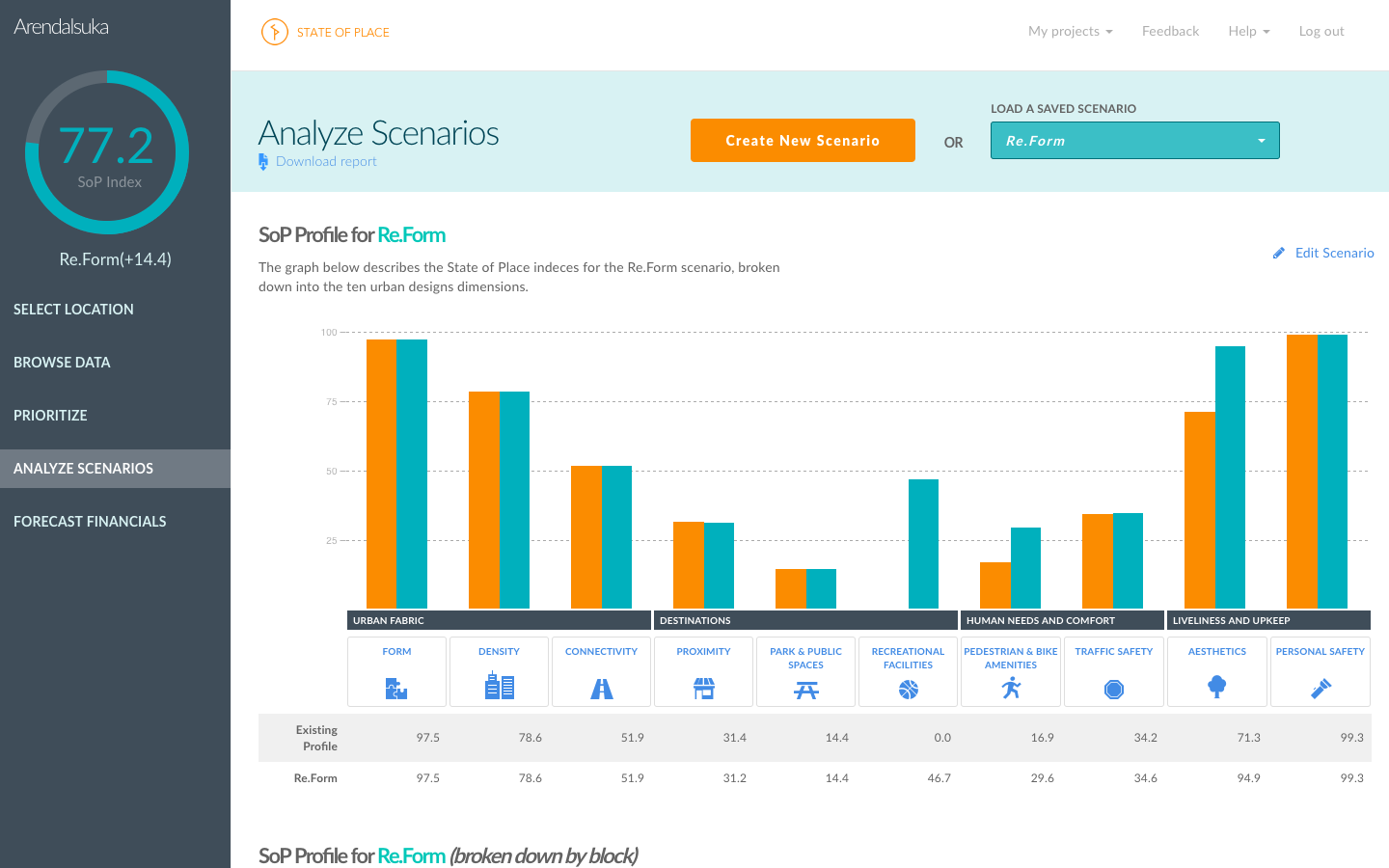Click the Edit Scenario pencil icon
This screenshot has width=1389, height=868.
(1279, 253)
